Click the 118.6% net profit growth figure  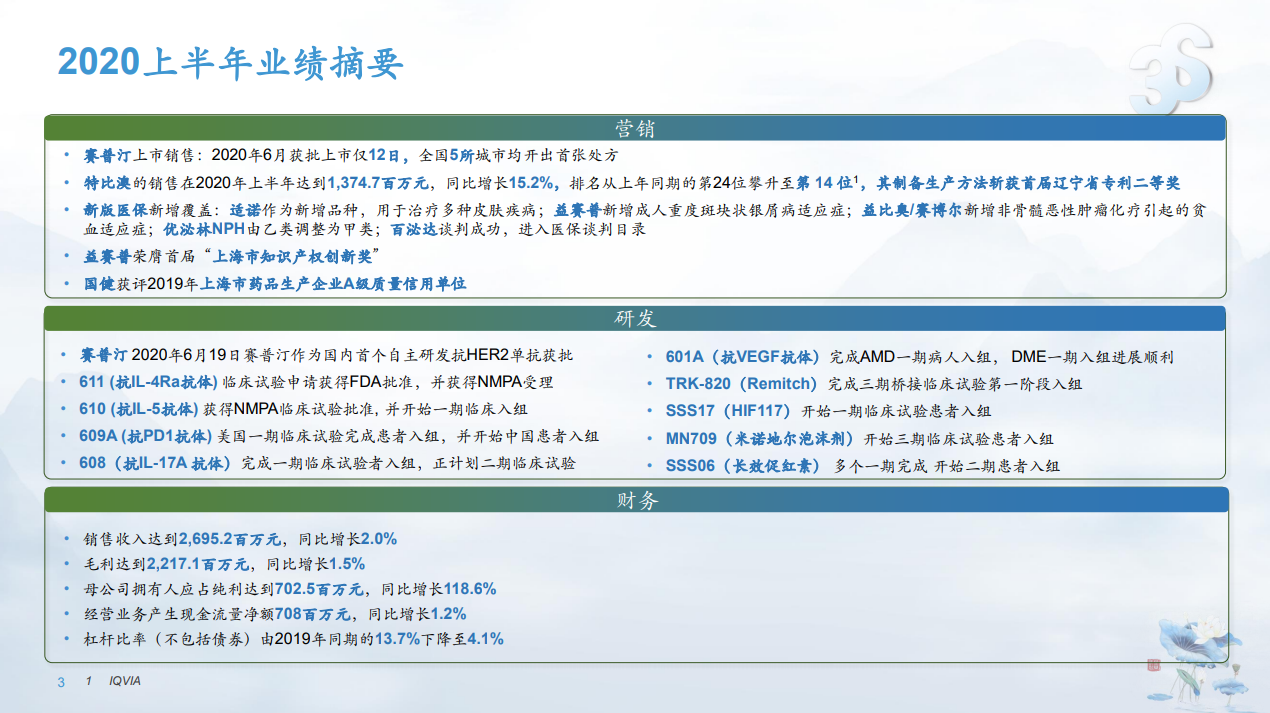[464, 589]
